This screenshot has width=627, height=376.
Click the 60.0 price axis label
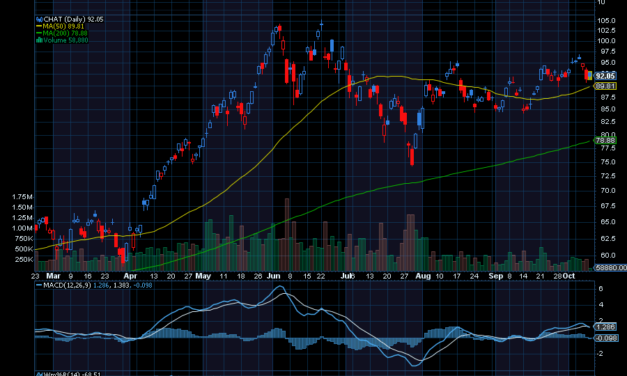[x=607, y=255]
